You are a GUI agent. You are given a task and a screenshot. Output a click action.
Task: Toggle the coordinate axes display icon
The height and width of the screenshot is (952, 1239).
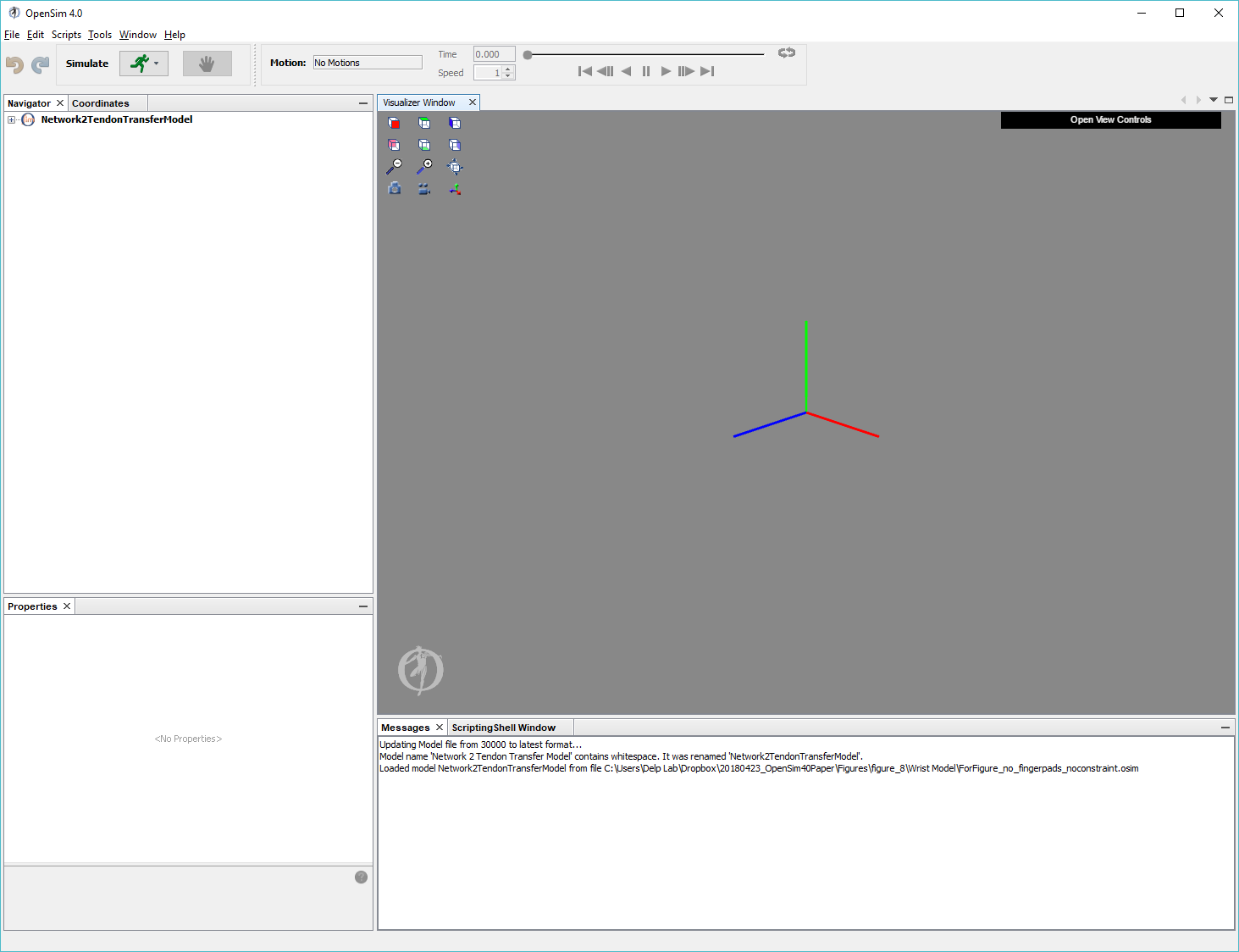tap(455, 188)
